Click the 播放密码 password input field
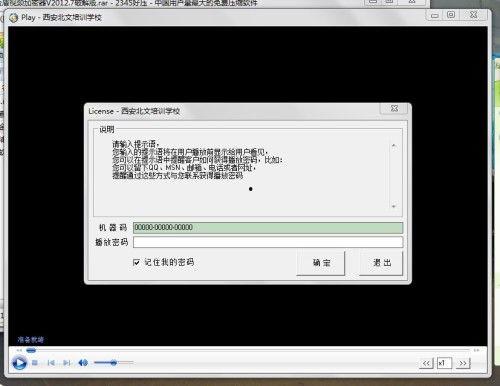500x386 pixels. tap(268, 242)
